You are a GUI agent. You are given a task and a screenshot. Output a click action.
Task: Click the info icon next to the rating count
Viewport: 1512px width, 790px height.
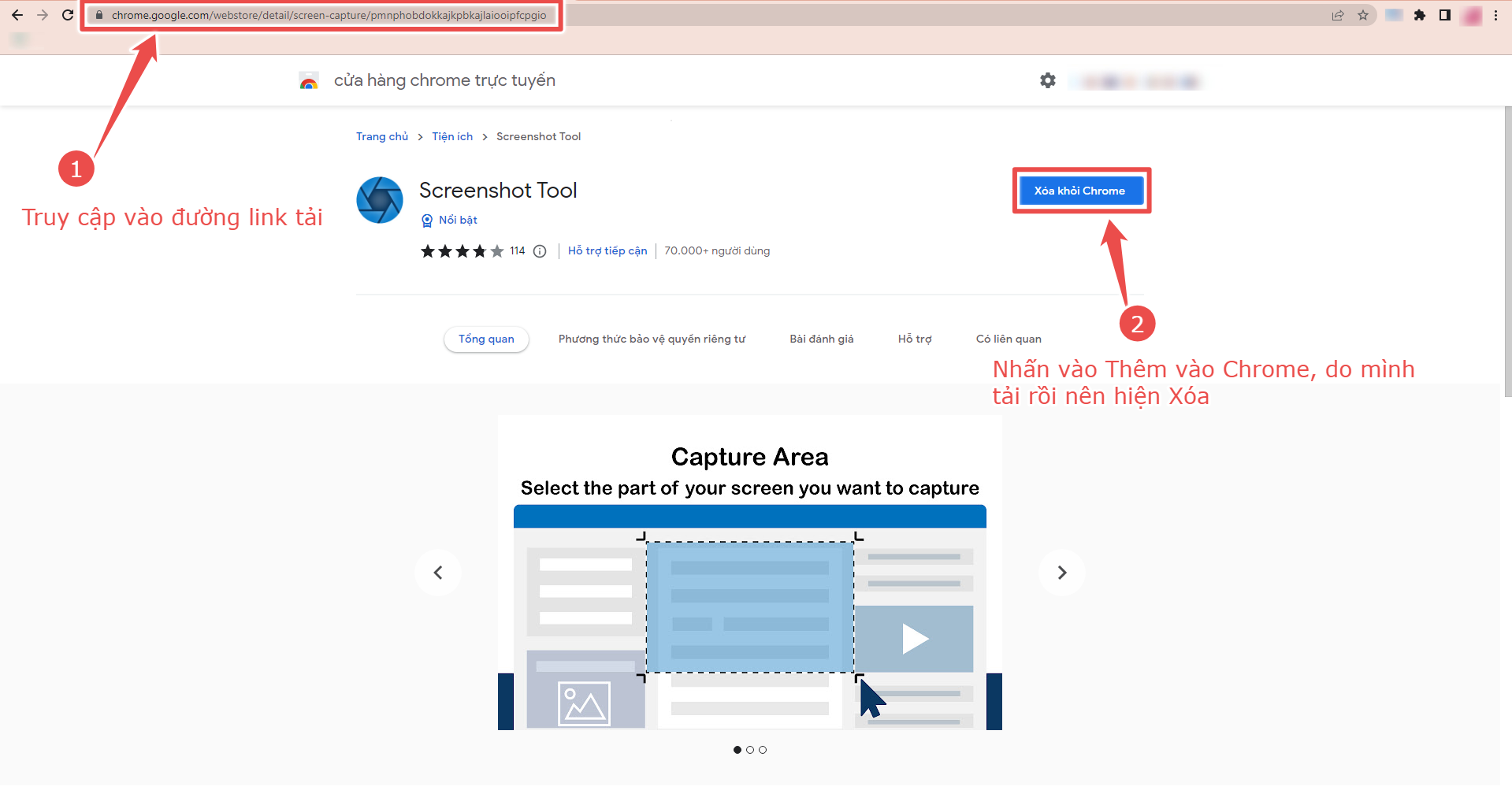point(539,250)
